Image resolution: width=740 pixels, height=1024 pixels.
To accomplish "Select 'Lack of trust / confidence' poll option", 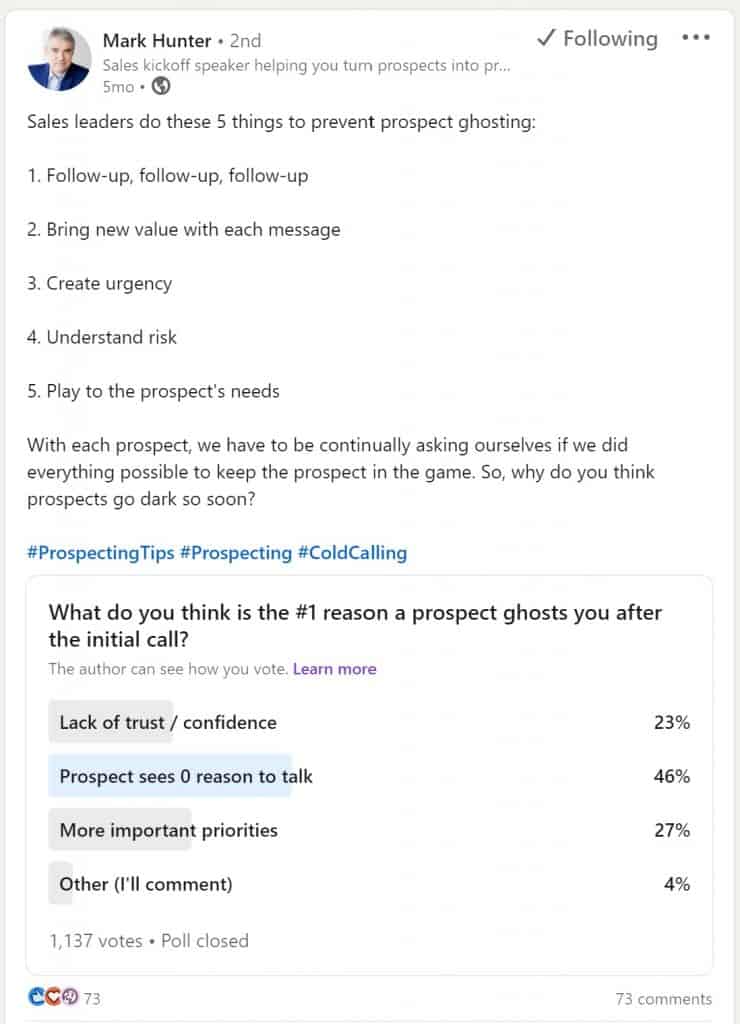I will click(168, 722).
